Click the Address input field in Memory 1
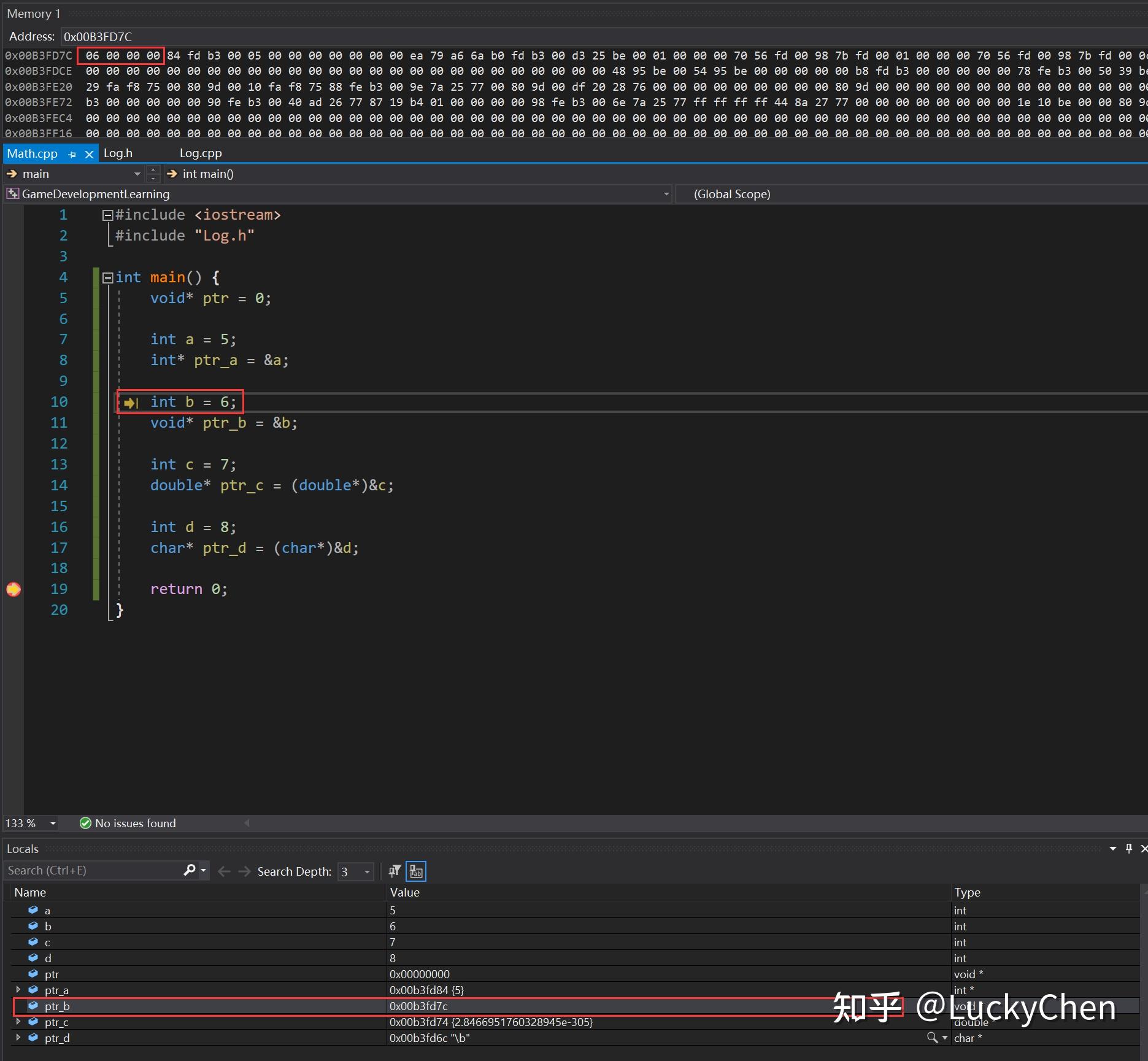The image size is (1148, 1061). [x=98, y=36]
